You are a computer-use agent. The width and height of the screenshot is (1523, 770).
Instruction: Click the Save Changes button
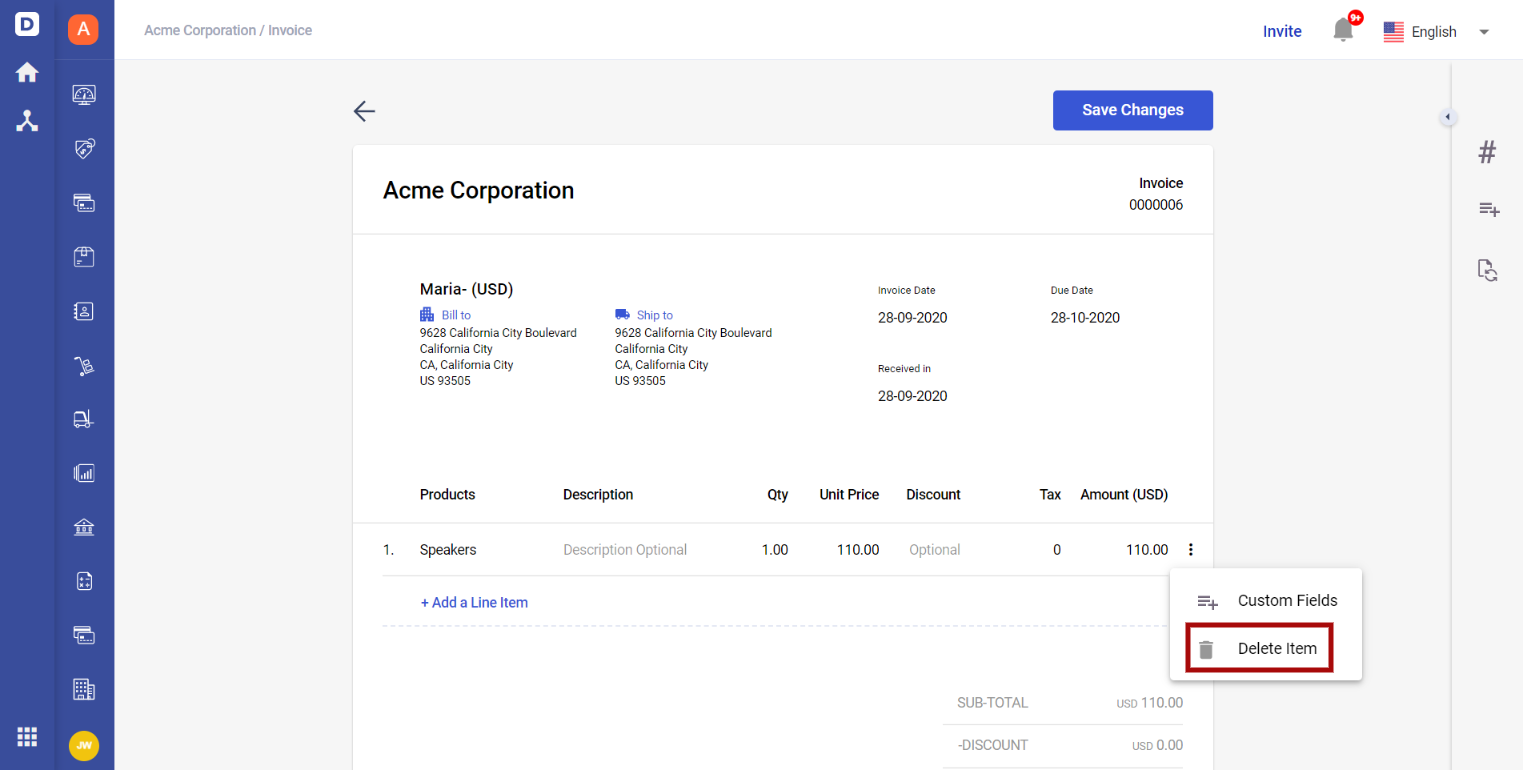(x=1133, y=110)
